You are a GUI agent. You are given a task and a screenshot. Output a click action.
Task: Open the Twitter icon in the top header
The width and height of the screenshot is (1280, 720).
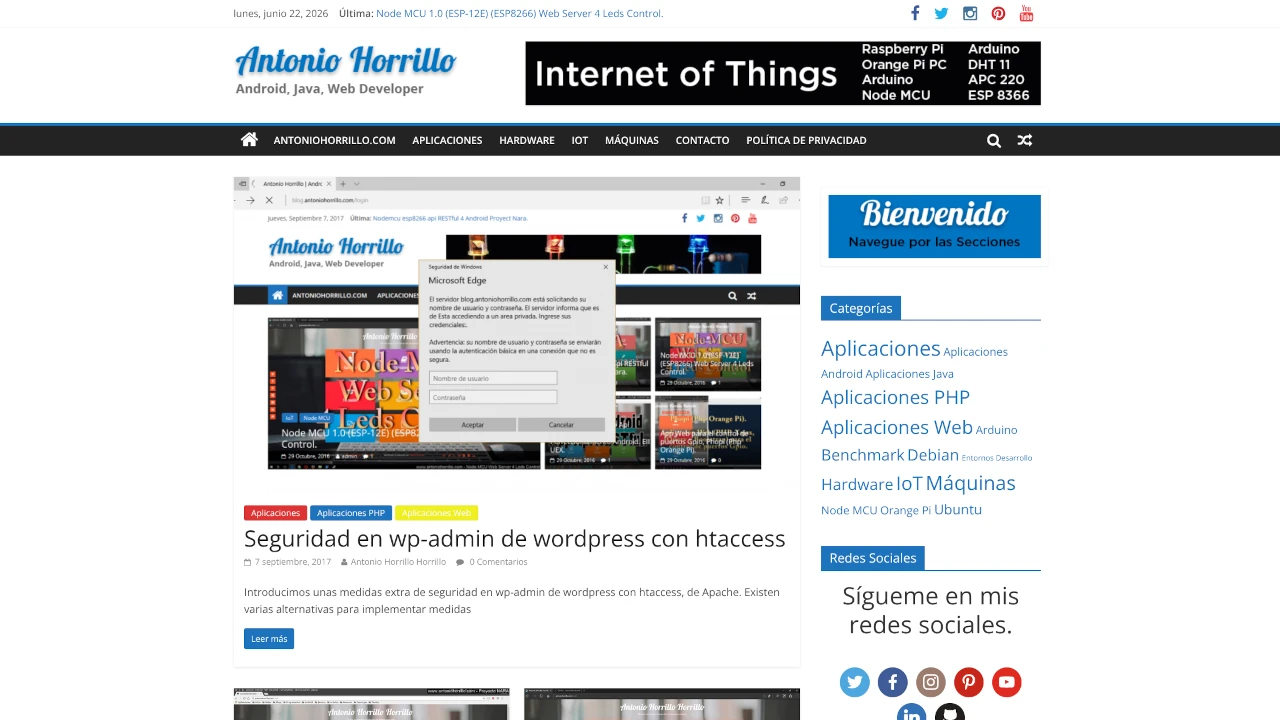pyautogui.click(x=941, y=13)
